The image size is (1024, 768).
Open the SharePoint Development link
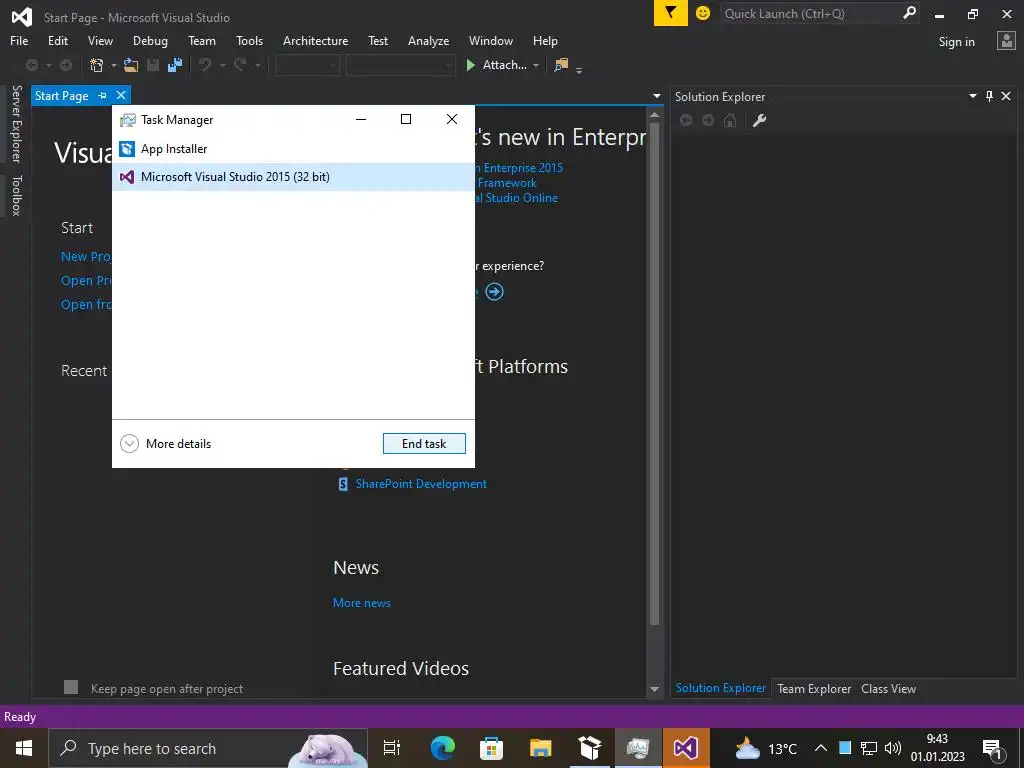coord(421,484)
